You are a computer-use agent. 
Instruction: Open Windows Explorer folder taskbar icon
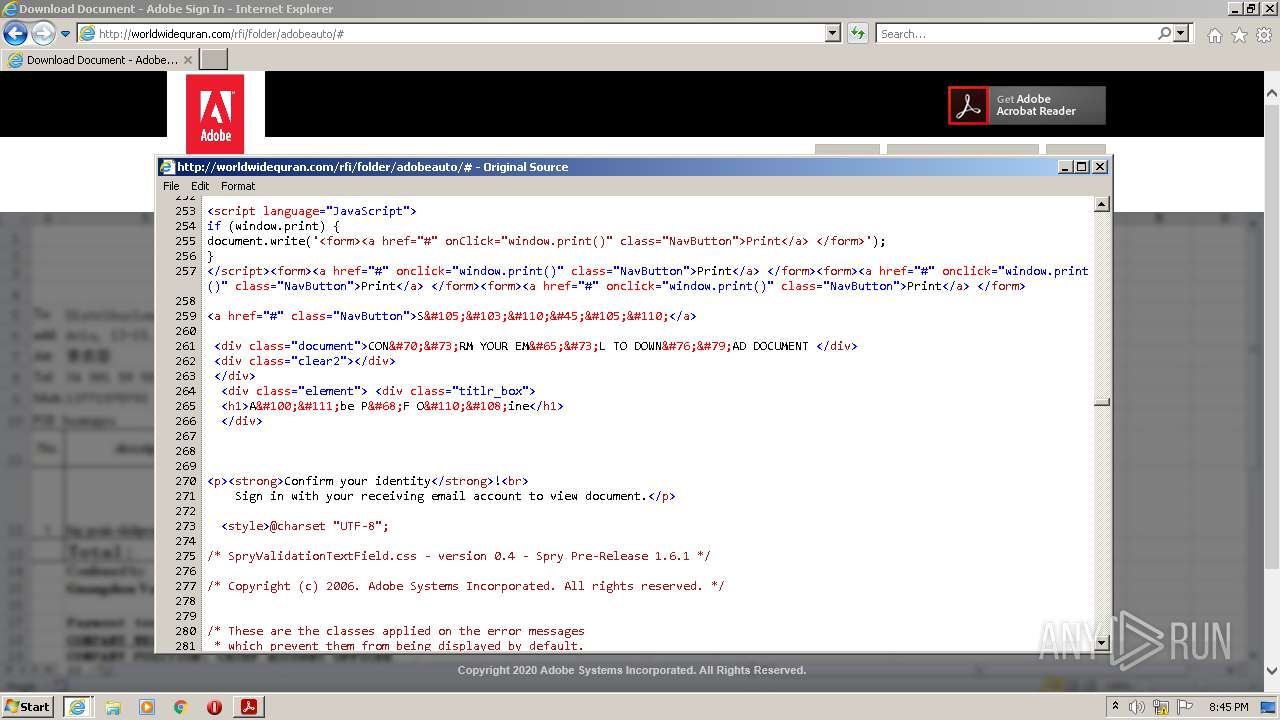tap(113, 707)
